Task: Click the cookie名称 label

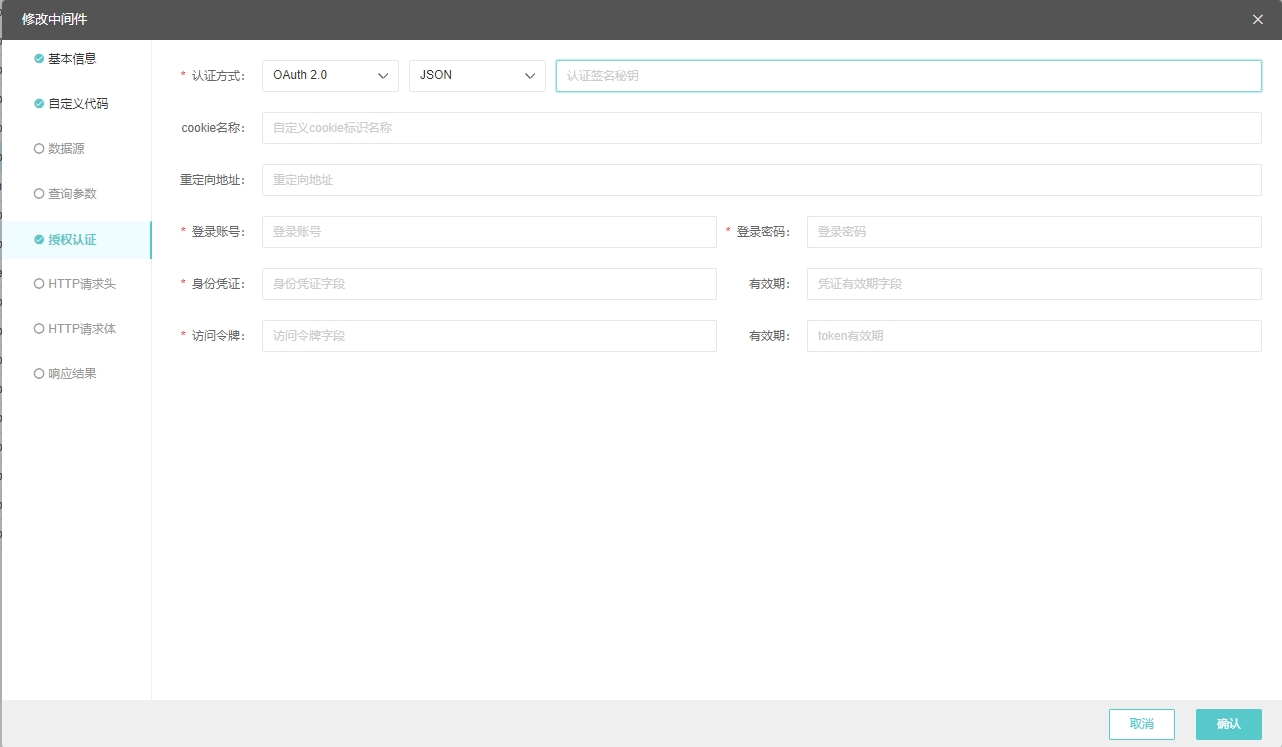Action: click(x=213, y=128)
